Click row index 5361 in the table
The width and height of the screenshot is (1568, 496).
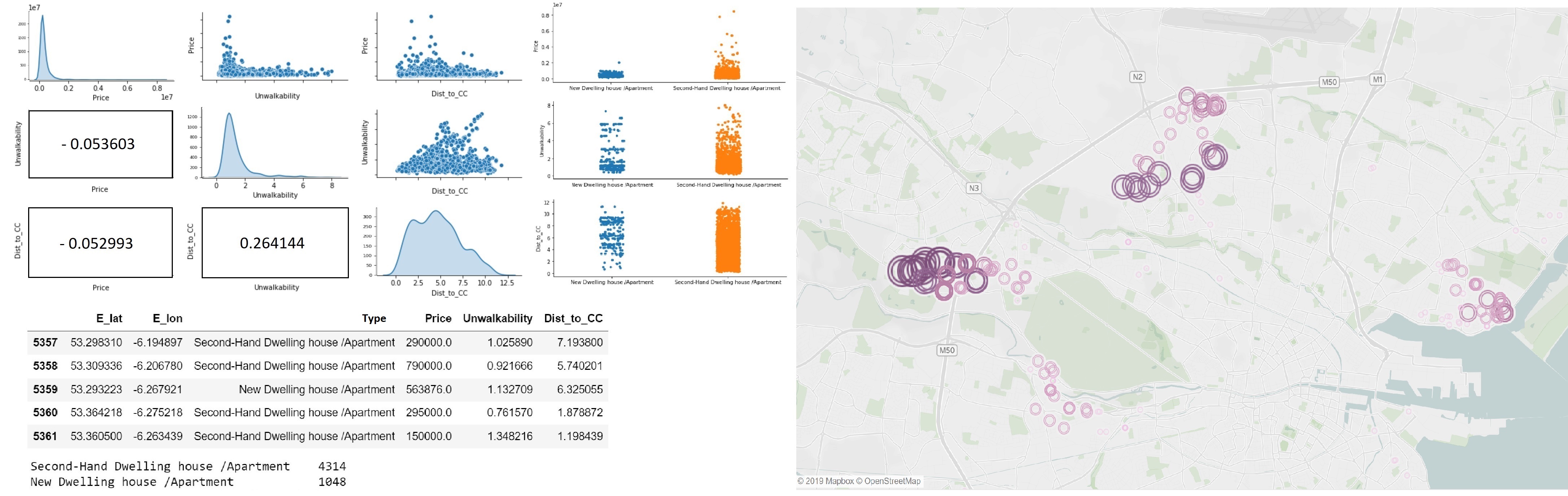(x=45, y=437)
